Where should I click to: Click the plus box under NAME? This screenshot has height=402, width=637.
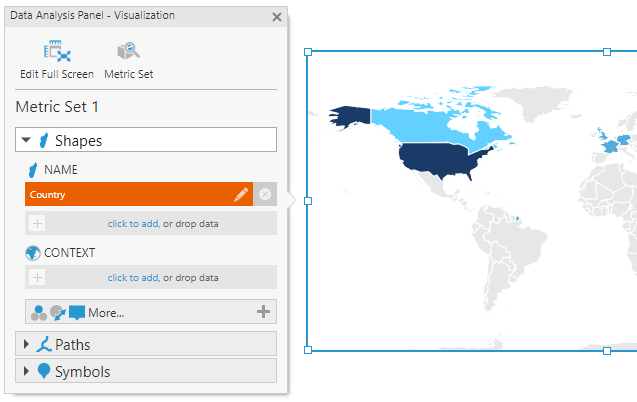tap(37, 224)
